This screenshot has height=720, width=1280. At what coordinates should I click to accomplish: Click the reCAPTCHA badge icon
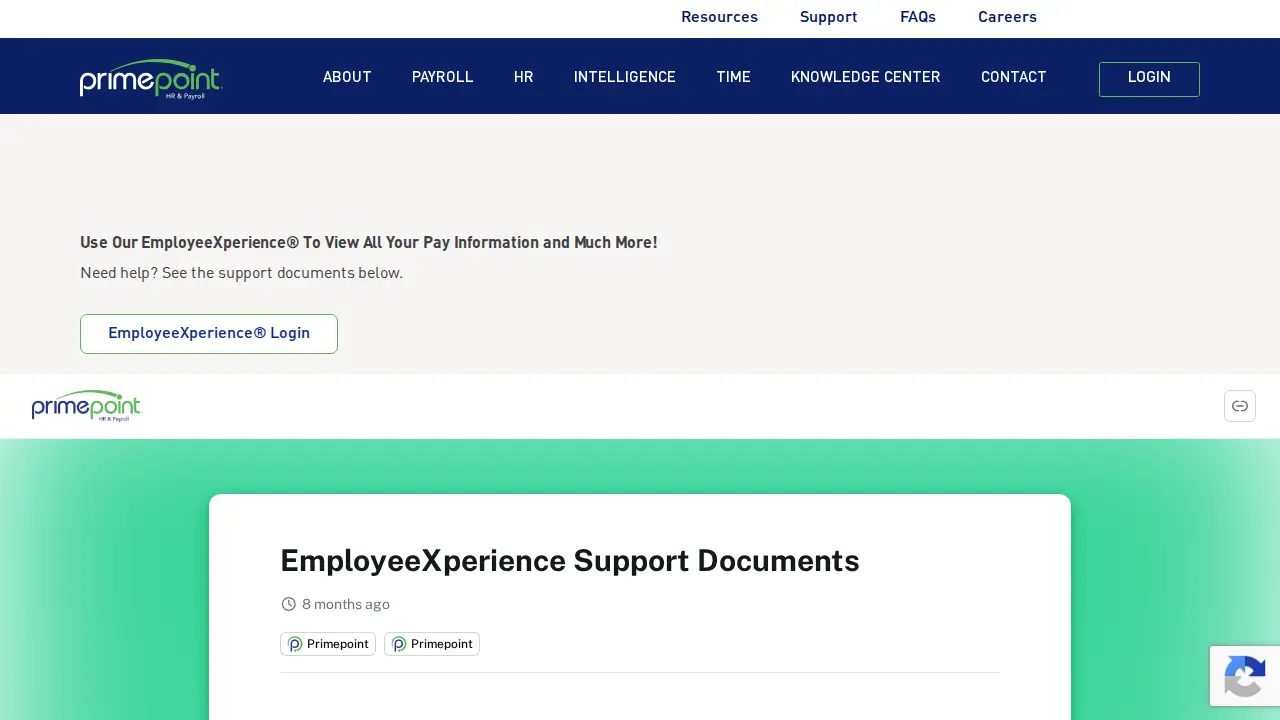[1245, 676]
